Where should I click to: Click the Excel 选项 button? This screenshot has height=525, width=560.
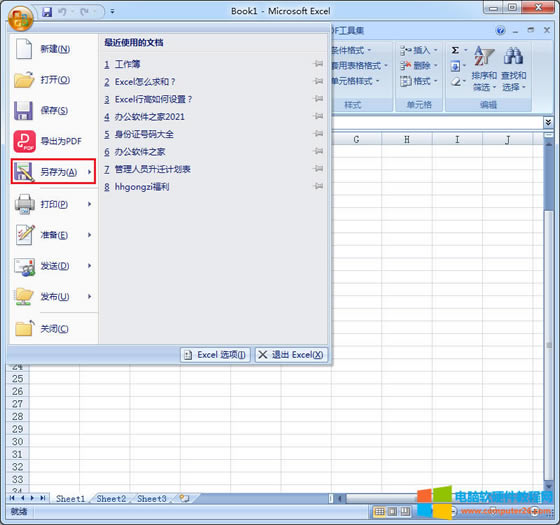[x=215, y=355]
